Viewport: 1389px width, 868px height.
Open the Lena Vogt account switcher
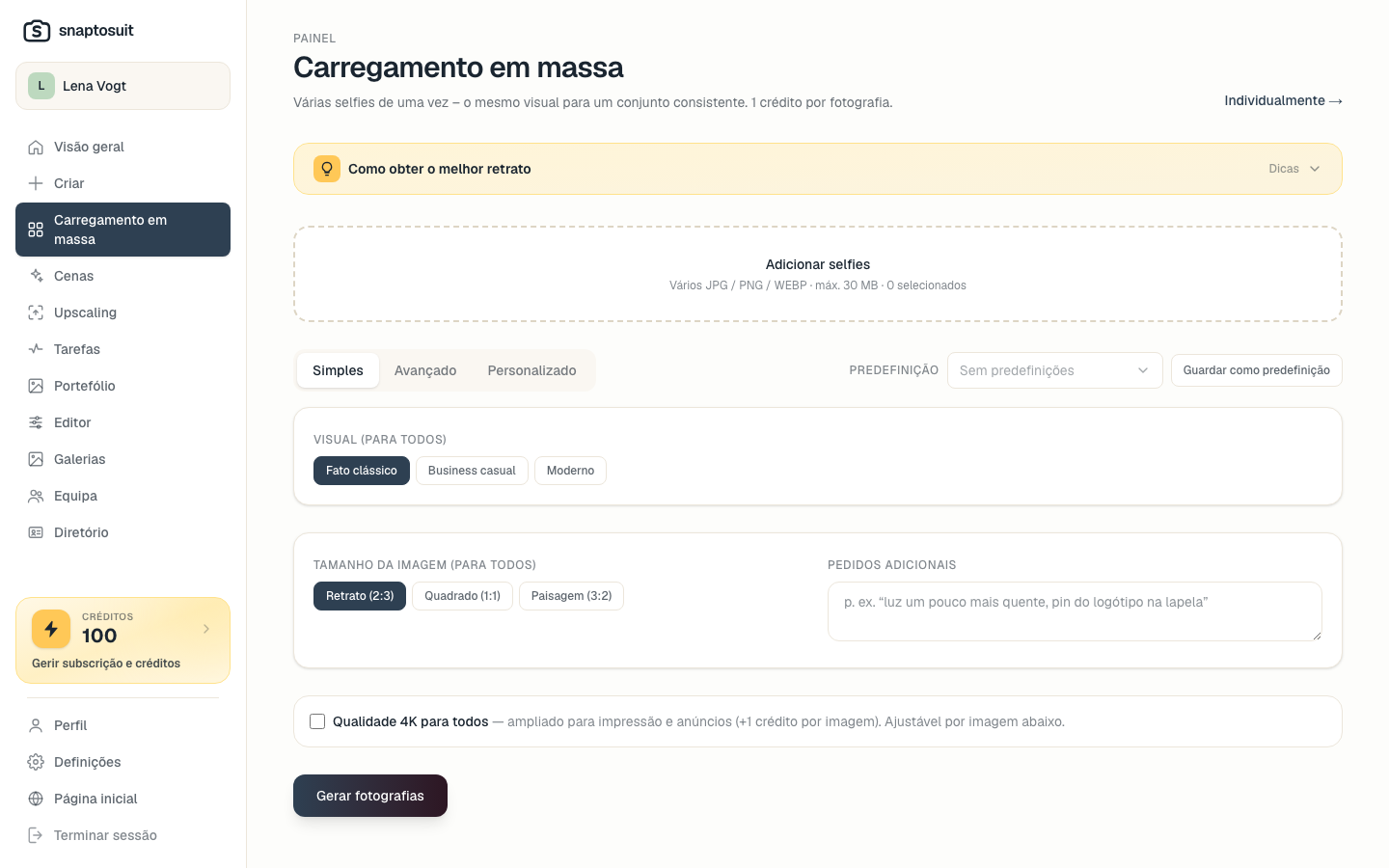click(x=123, y=86)
